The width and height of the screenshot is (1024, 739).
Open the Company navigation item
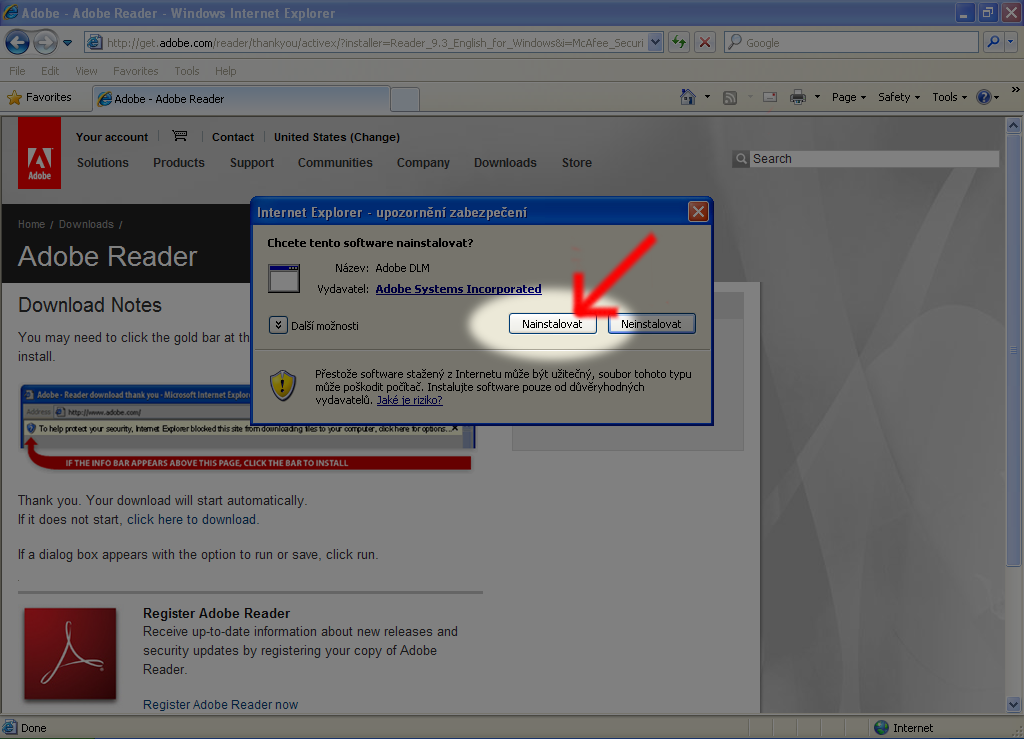click(423, 163)
